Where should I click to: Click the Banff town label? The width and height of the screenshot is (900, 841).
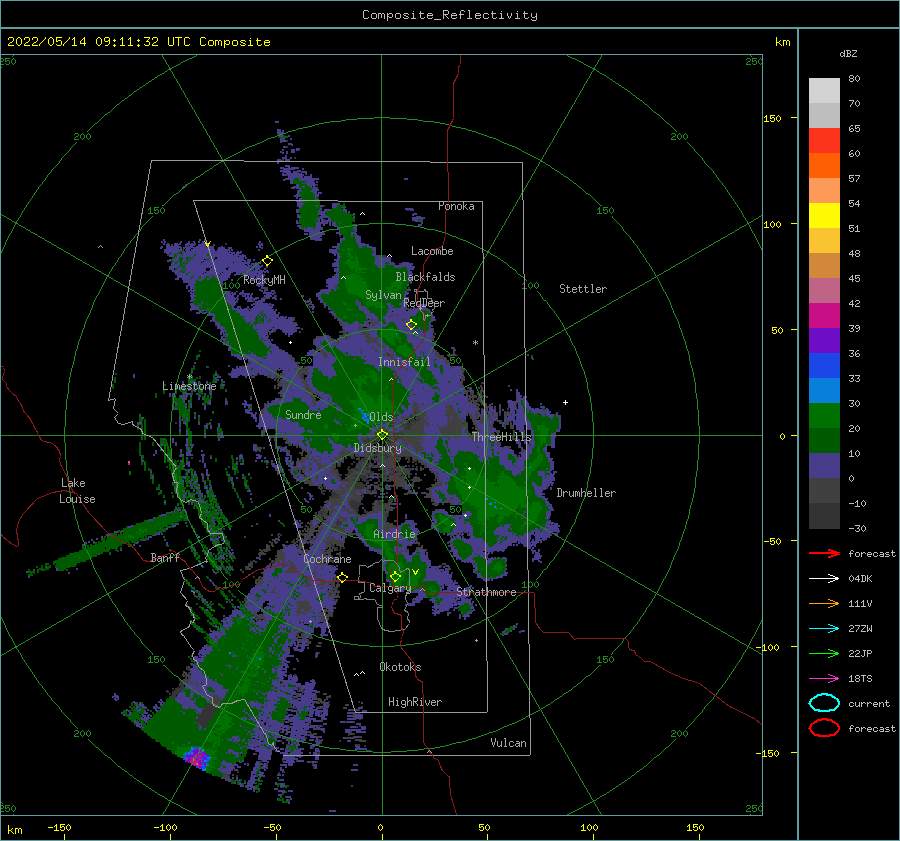pos(165,557)
